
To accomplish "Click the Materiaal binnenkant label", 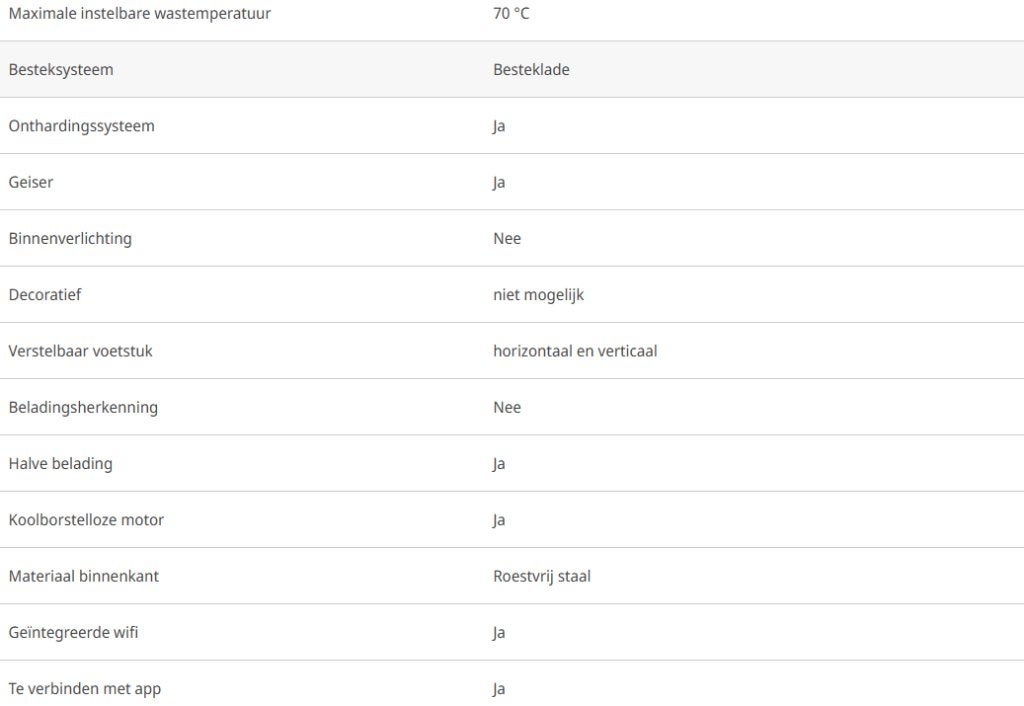I will coord(84,576).
